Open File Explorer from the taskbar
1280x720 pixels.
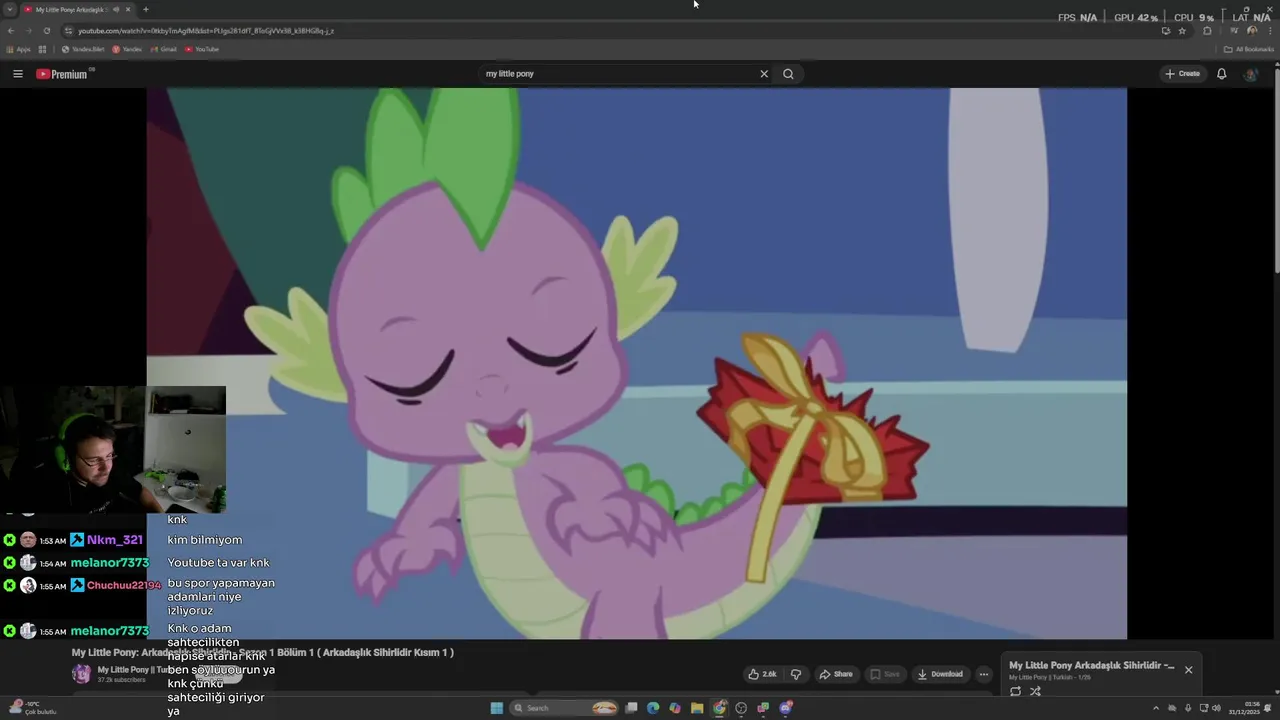pos(697,708)
